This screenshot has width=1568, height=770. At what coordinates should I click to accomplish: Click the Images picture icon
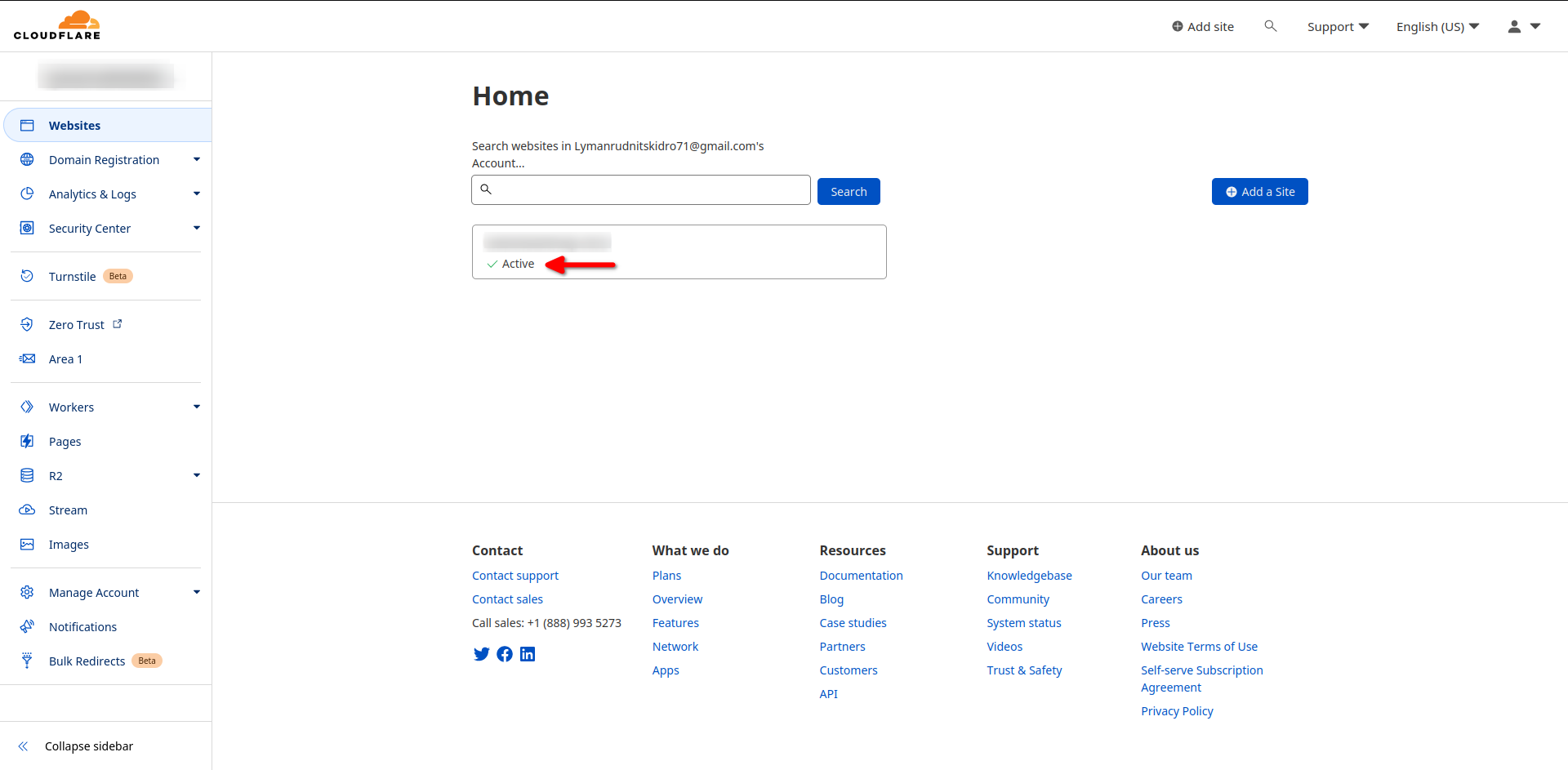(27, 544)
